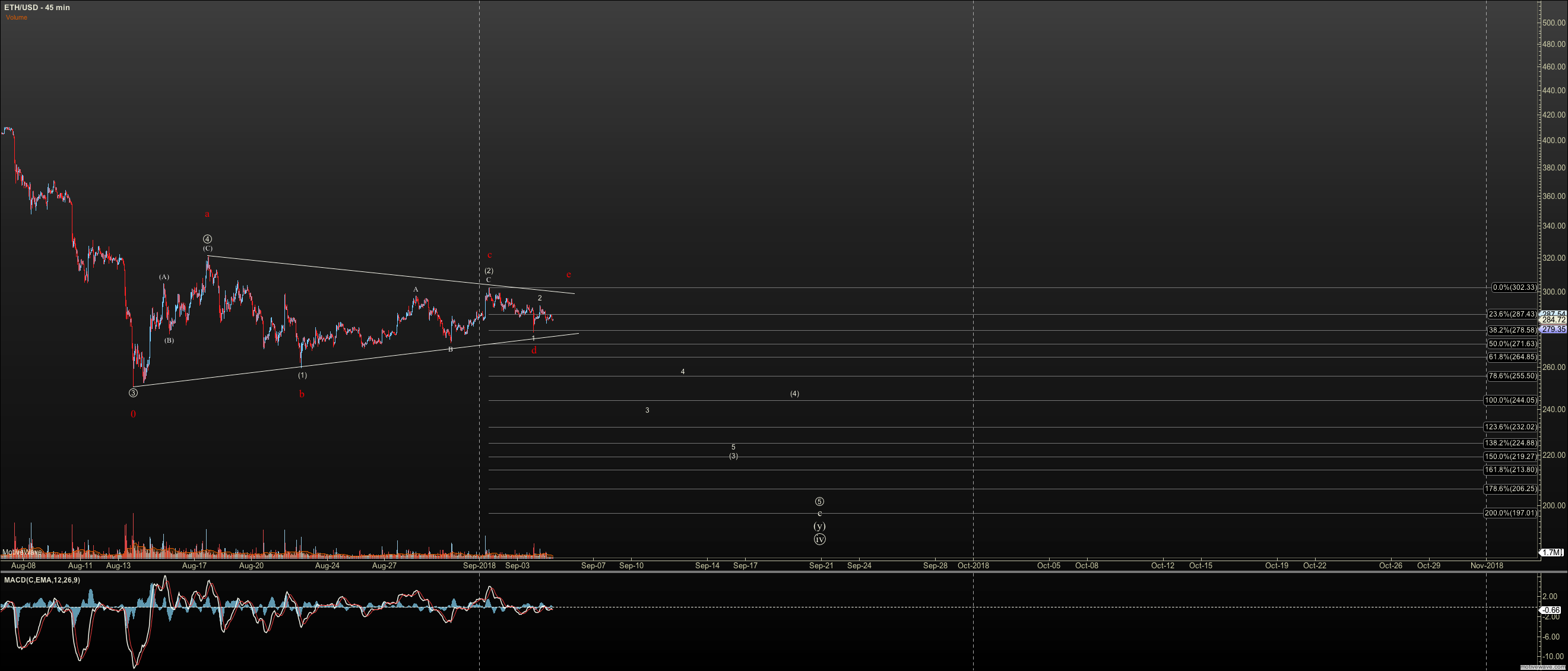Click the 200.0%(197.01) Fibonacci extension label
Screen dimensions: 1568x671
1510,513
